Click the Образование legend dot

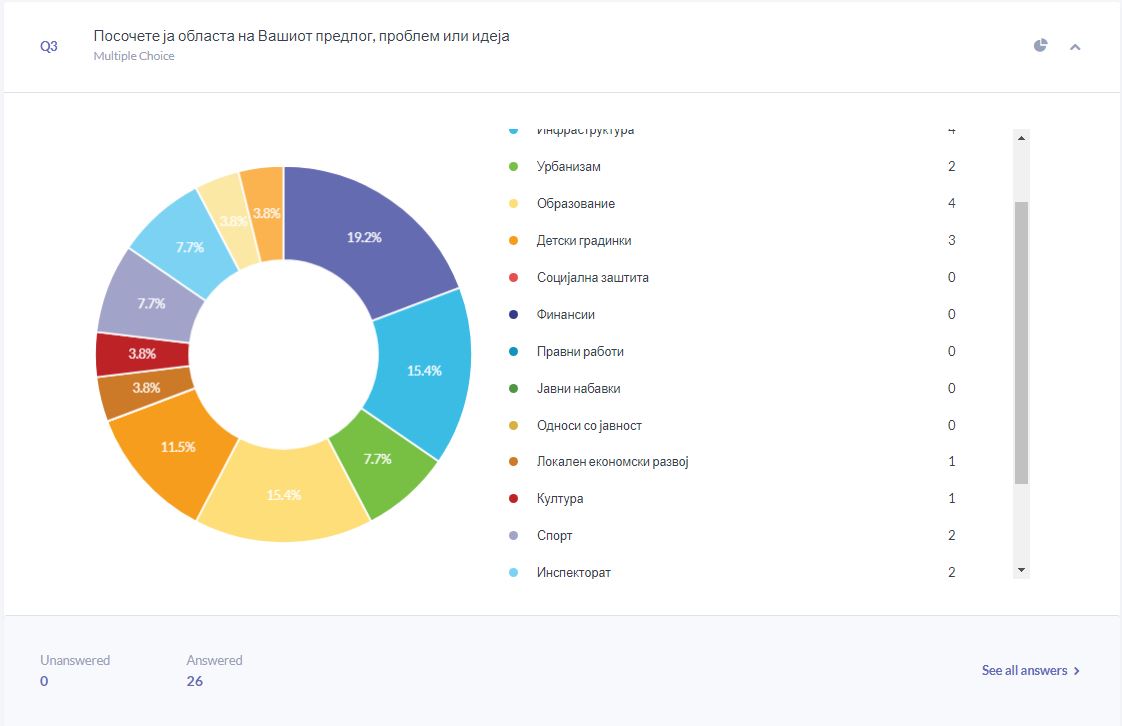514,204
